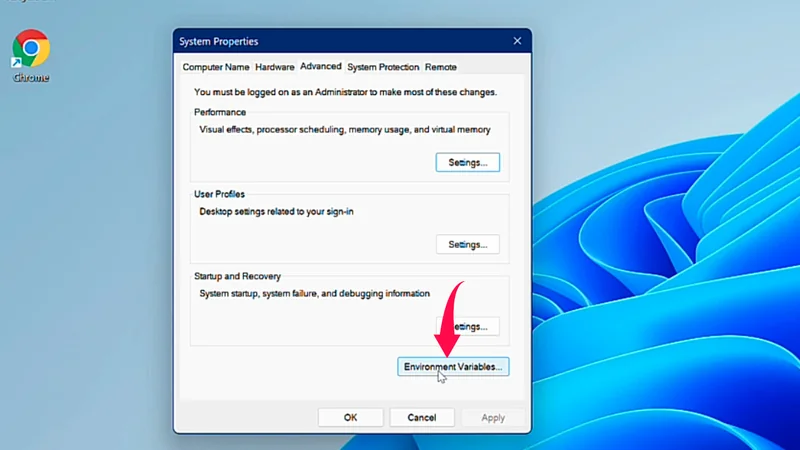The height and width of the screenshot is (450, 800).
Task: Close the System Properties dialog
Action: 517,41
